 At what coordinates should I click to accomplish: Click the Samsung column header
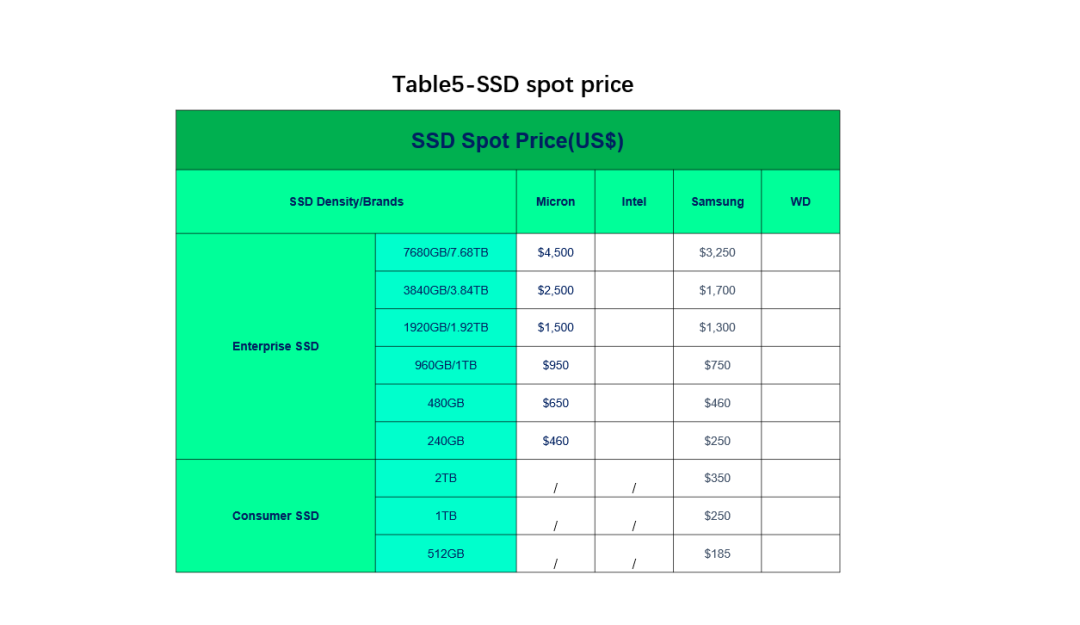pos(717,201)
